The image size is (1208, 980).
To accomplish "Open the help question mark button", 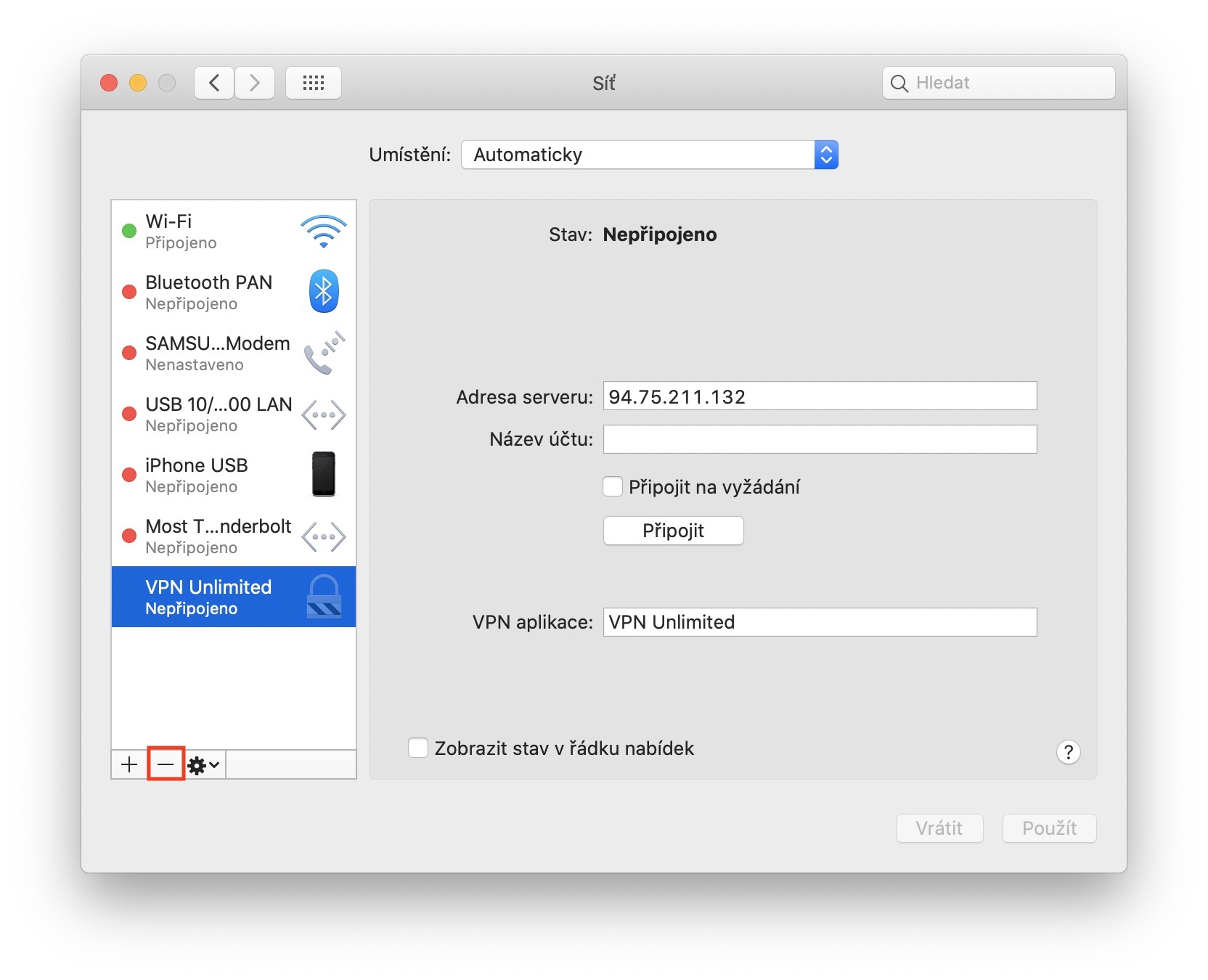I will coord(1069,753).
